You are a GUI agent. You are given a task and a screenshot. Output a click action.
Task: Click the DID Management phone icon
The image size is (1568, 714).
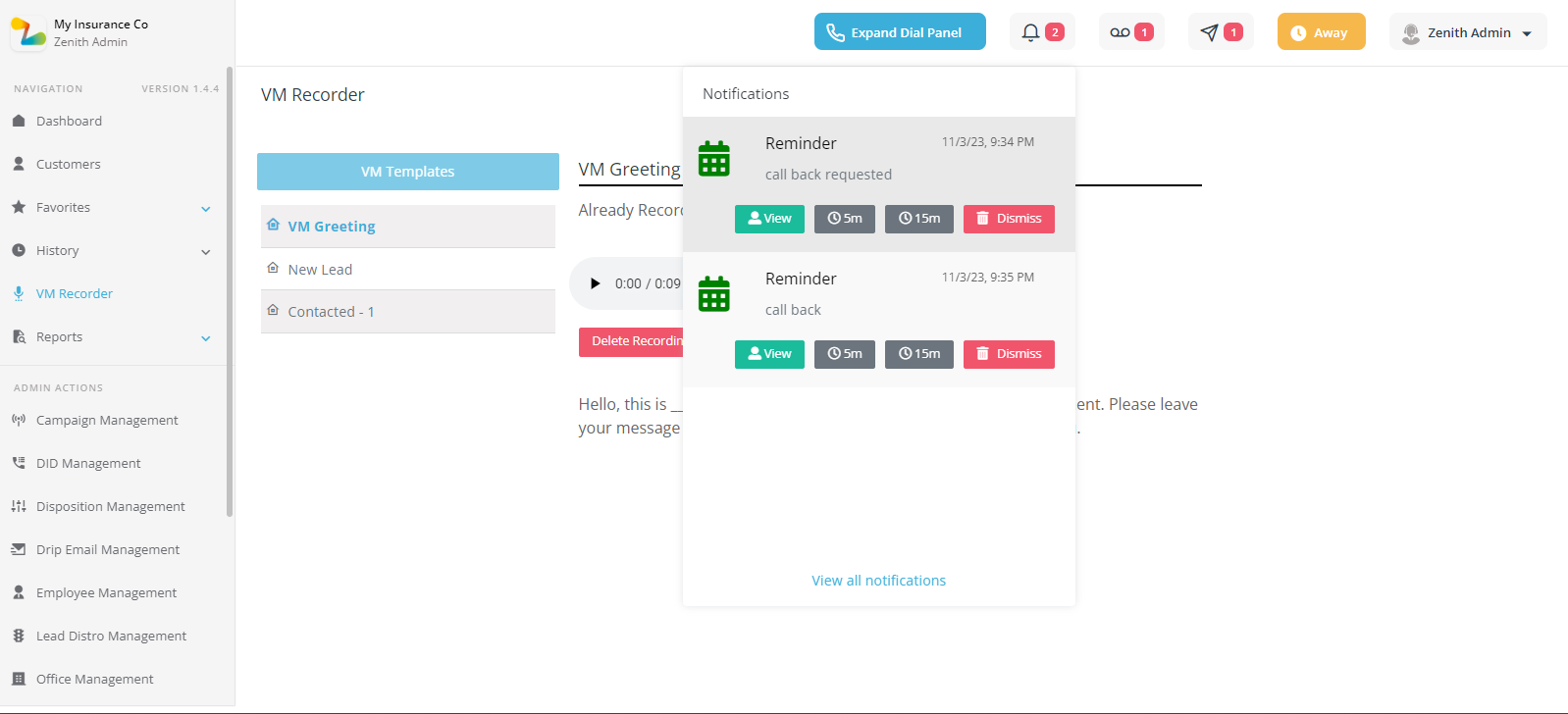pyautogui.click(x=19, y=463)
